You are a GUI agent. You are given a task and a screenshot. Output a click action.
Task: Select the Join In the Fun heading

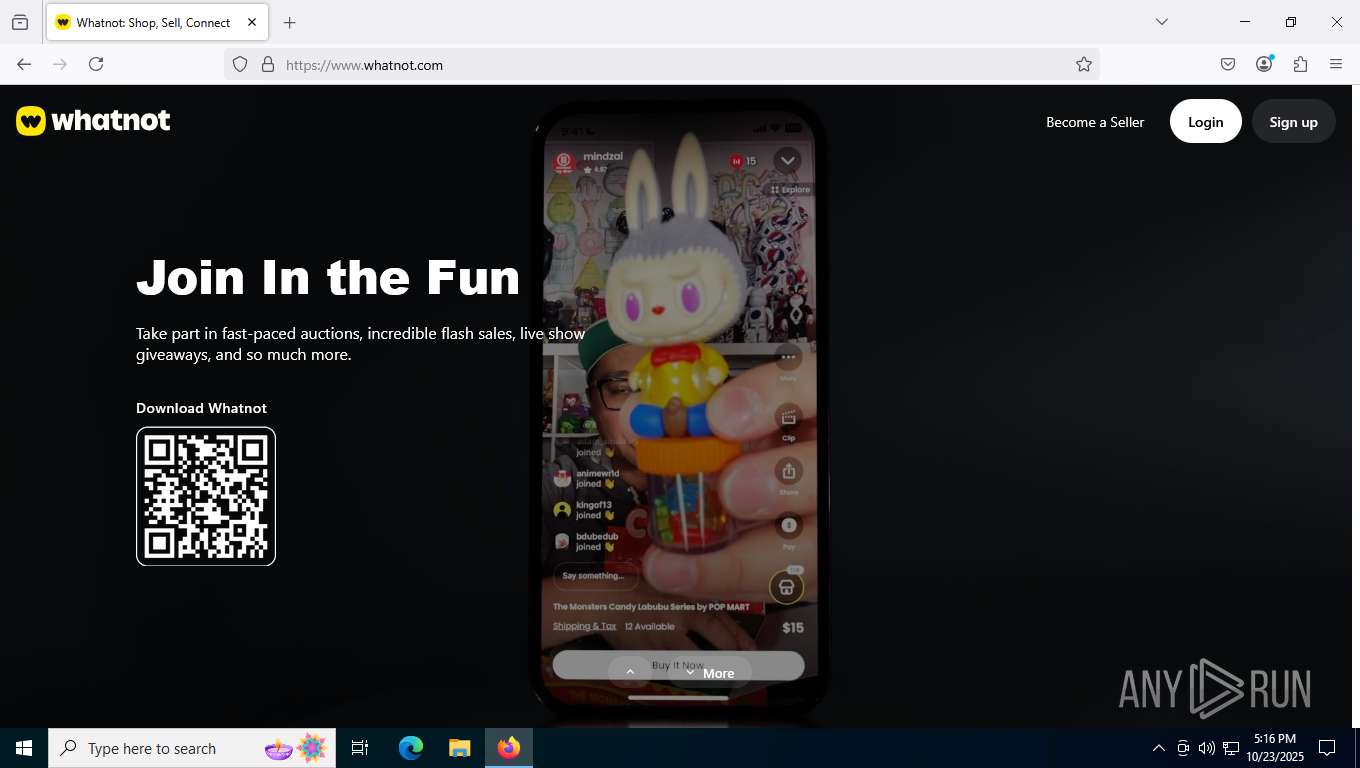pos(328,277)
